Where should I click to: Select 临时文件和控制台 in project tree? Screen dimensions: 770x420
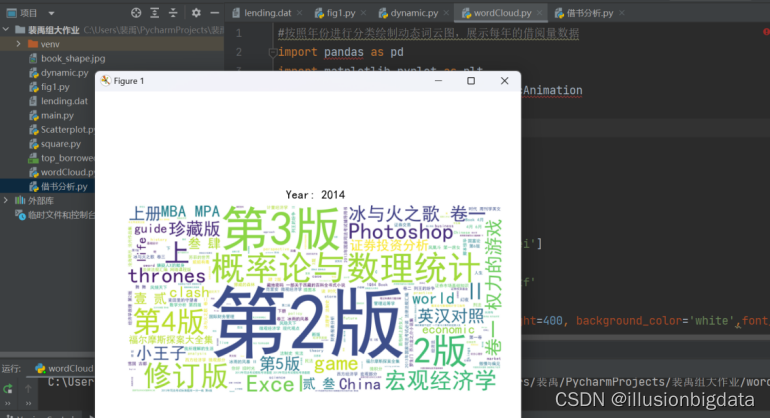point(61,215)
